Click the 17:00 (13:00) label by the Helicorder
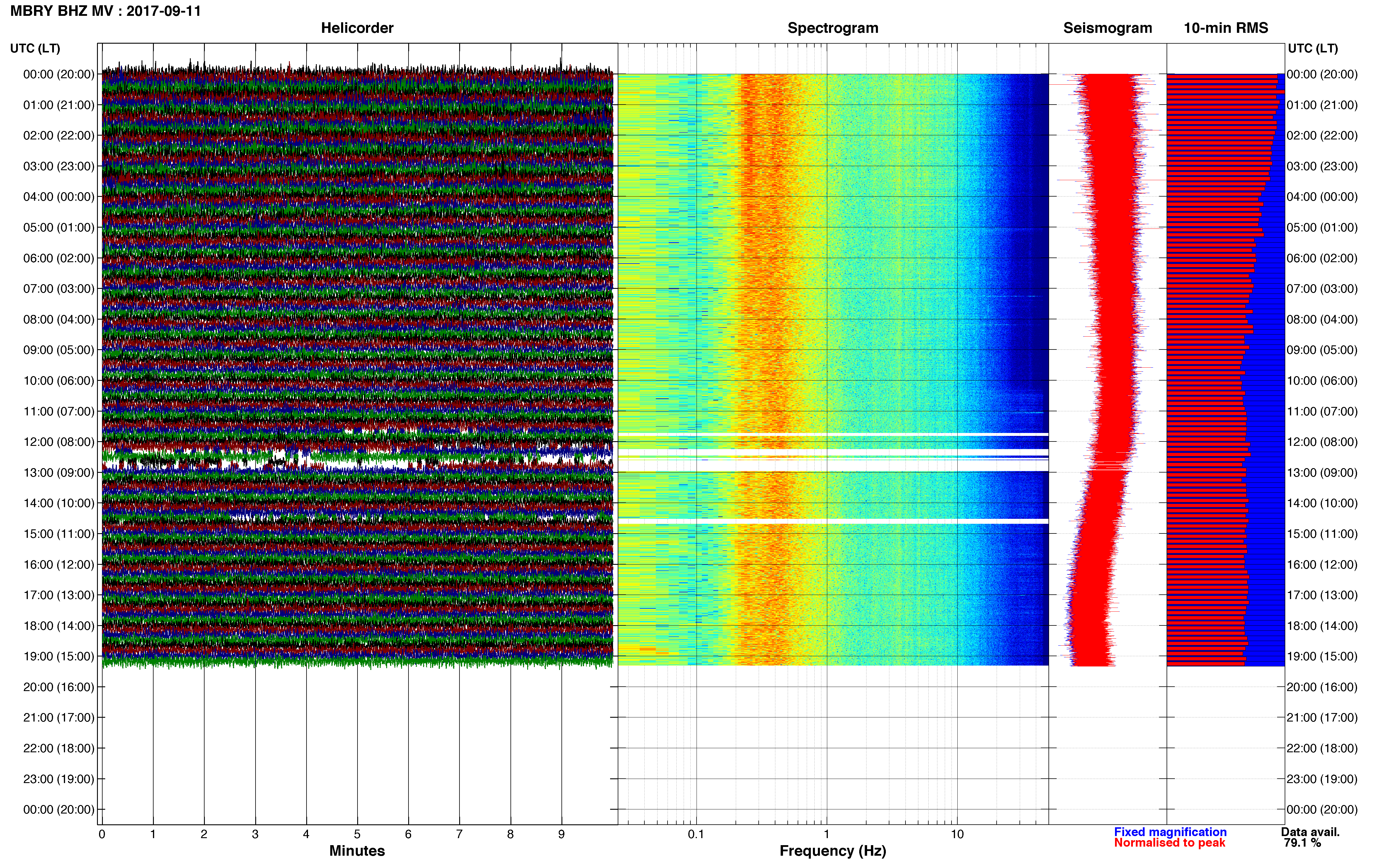The width and height of the screenshot is (1389, 868). tap(59, 595)
